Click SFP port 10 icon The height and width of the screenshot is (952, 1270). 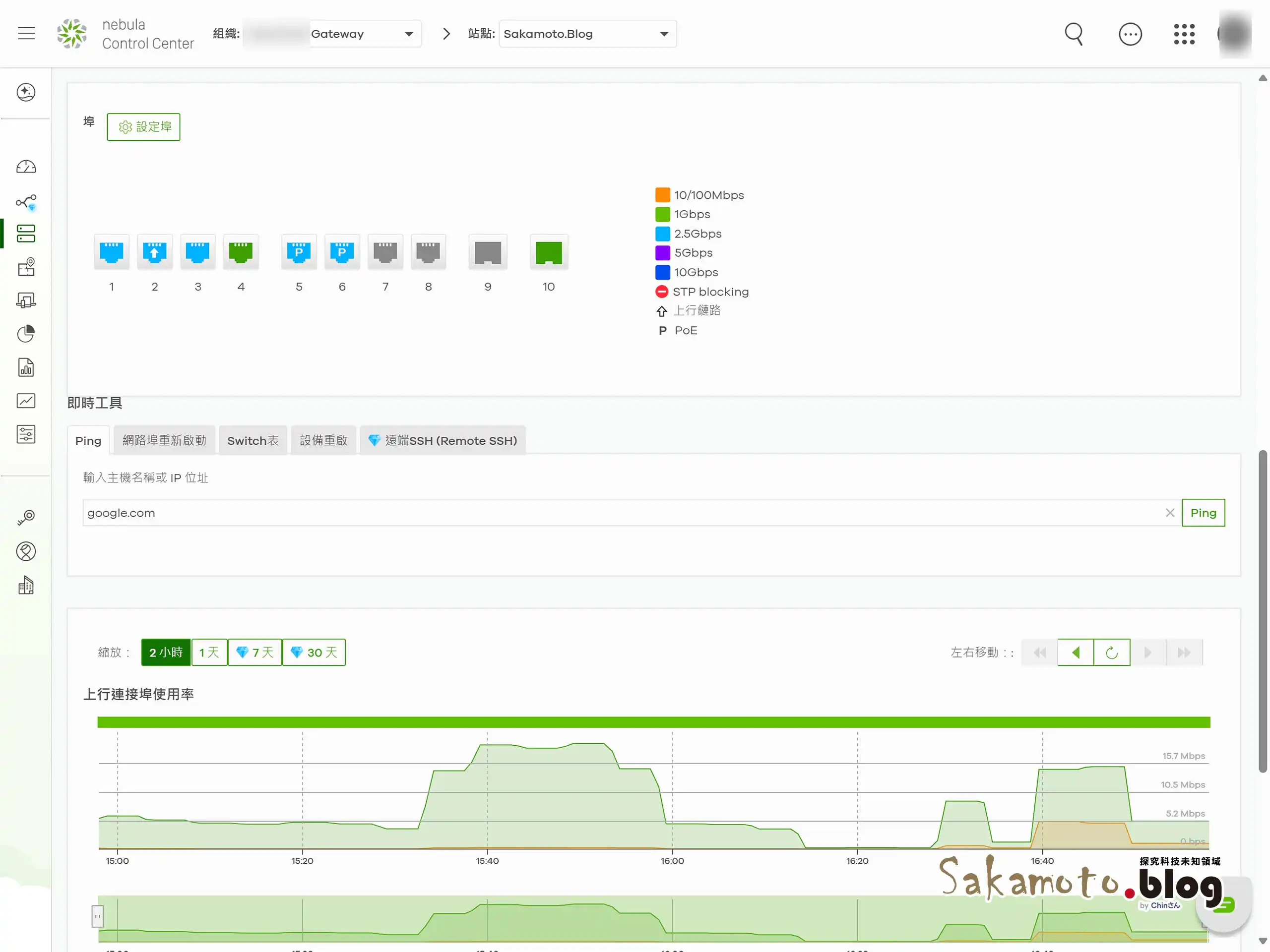point(548,252)
